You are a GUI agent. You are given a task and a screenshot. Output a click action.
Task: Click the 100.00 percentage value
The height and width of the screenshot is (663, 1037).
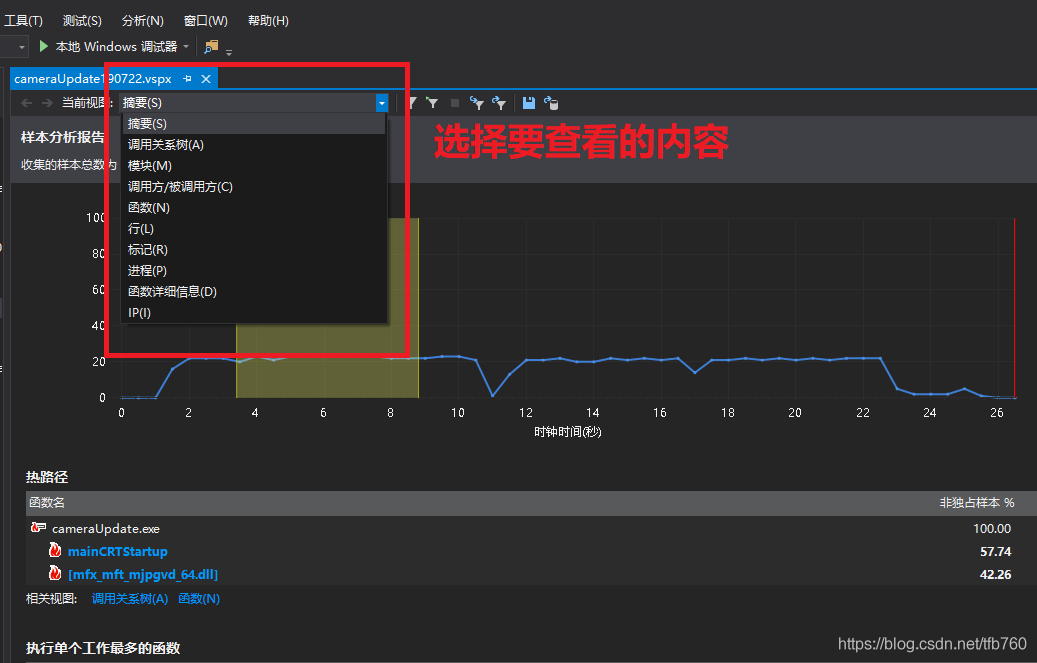[x=992, y=529]
